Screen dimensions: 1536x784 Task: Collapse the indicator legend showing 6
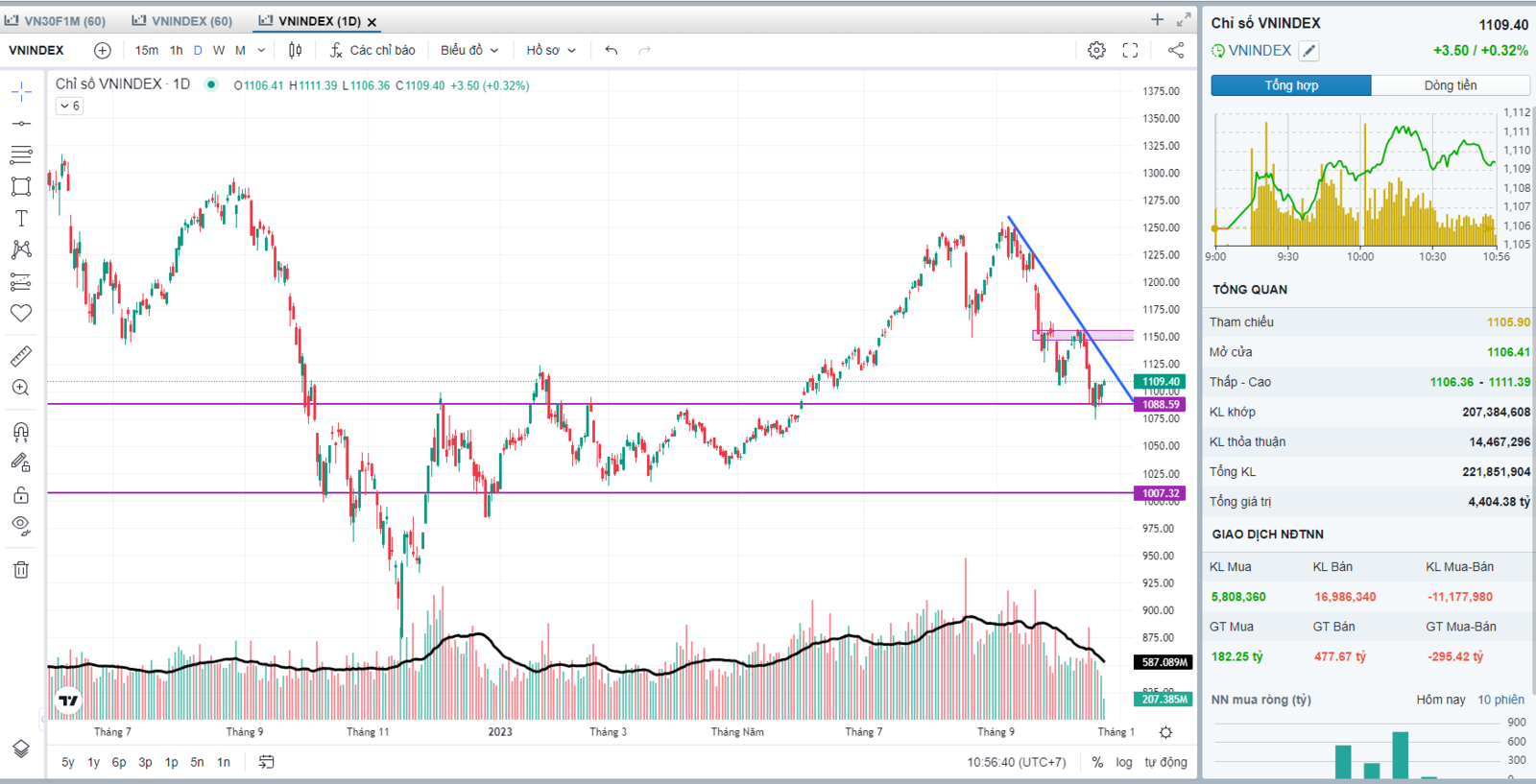[x=69, y=106]
